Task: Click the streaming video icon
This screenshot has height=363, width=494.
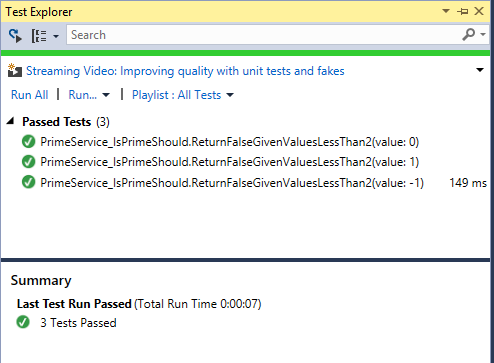Action: tap(15, 70)
